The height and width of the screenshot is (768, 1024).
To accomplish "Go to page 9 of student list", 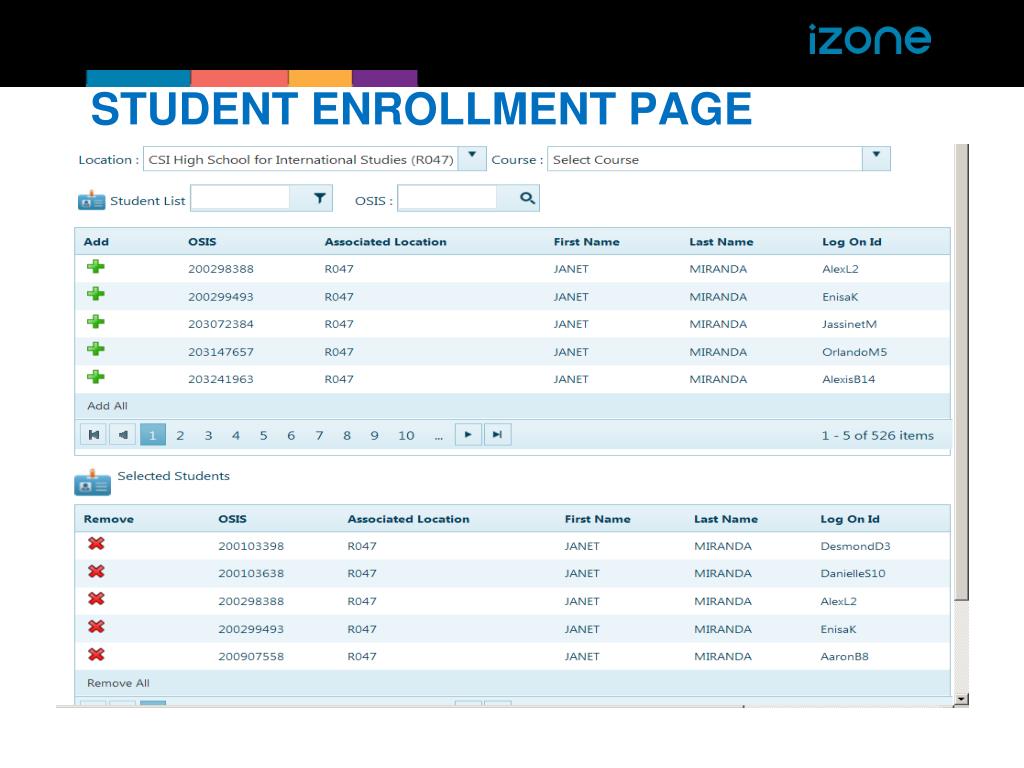I will [x=374, y=436].
